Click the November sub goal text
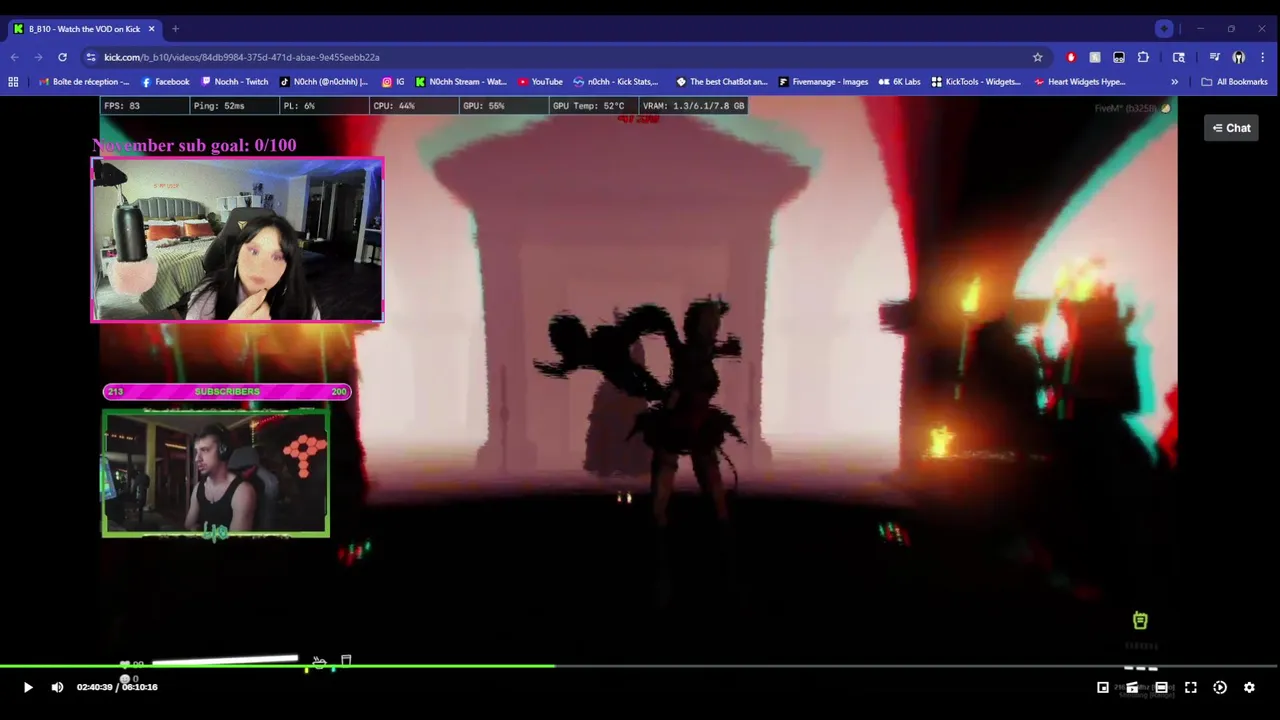 pyautogui.click(x=194, y=145)
